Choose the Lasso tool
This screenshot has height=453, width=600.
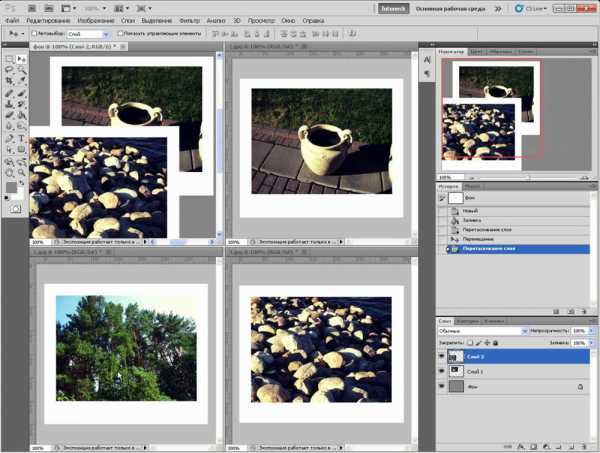point(9,71)
